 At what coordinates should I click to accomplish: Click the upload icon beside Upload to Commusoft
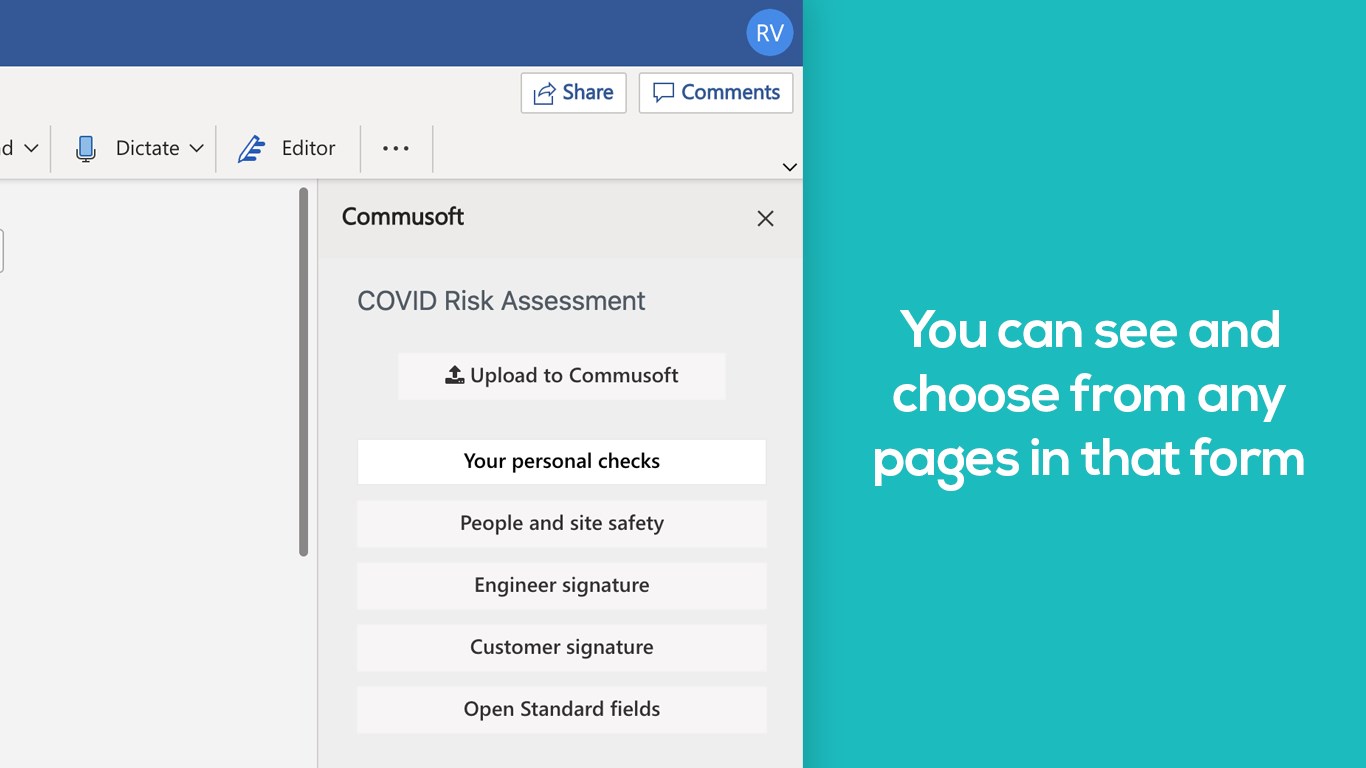coord(455,375)
